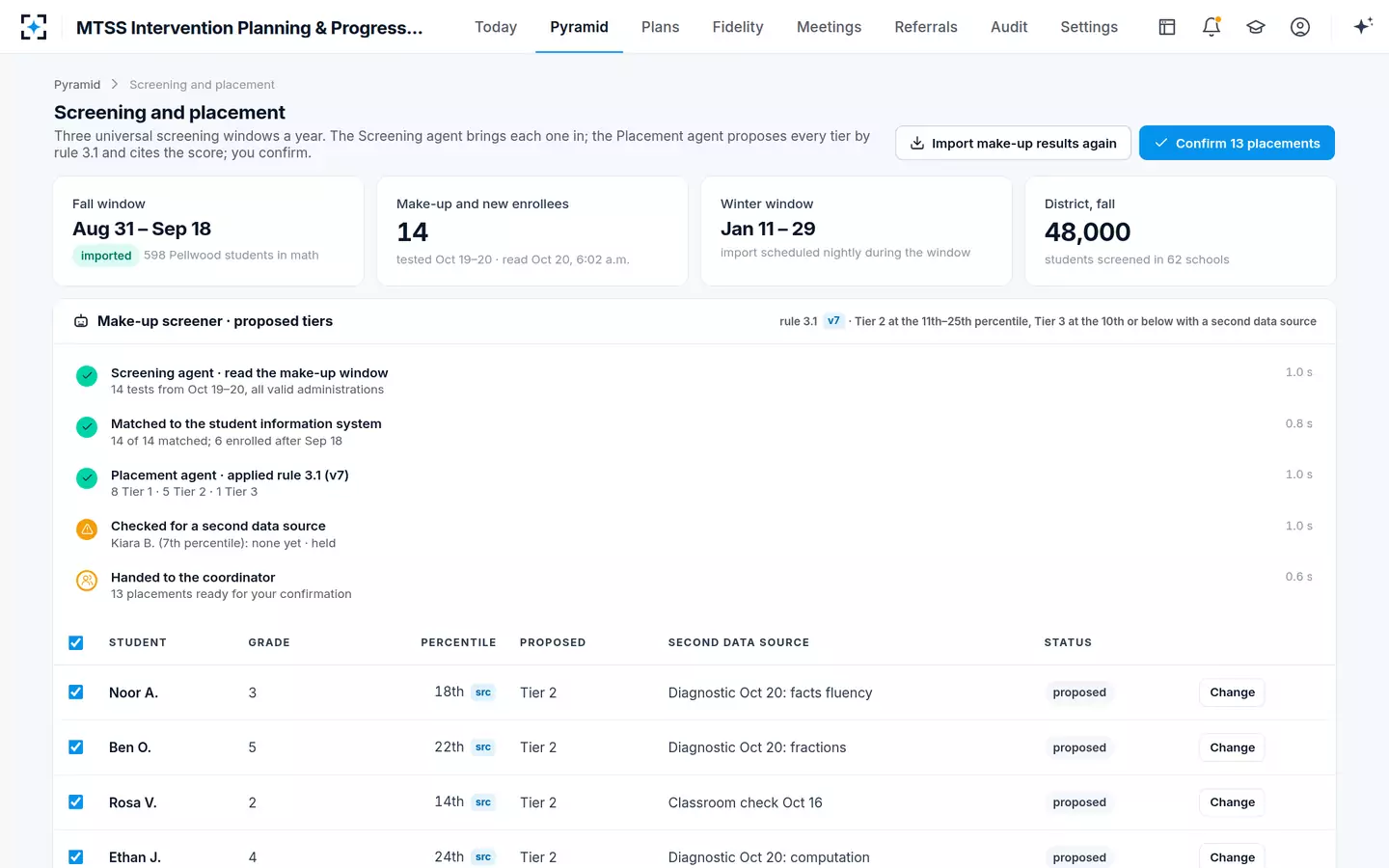Image resolution: width=1389 pixels, height=868 pixels.
Task: Change Ben O.'s proposed tier
Action: [1232, 747]
